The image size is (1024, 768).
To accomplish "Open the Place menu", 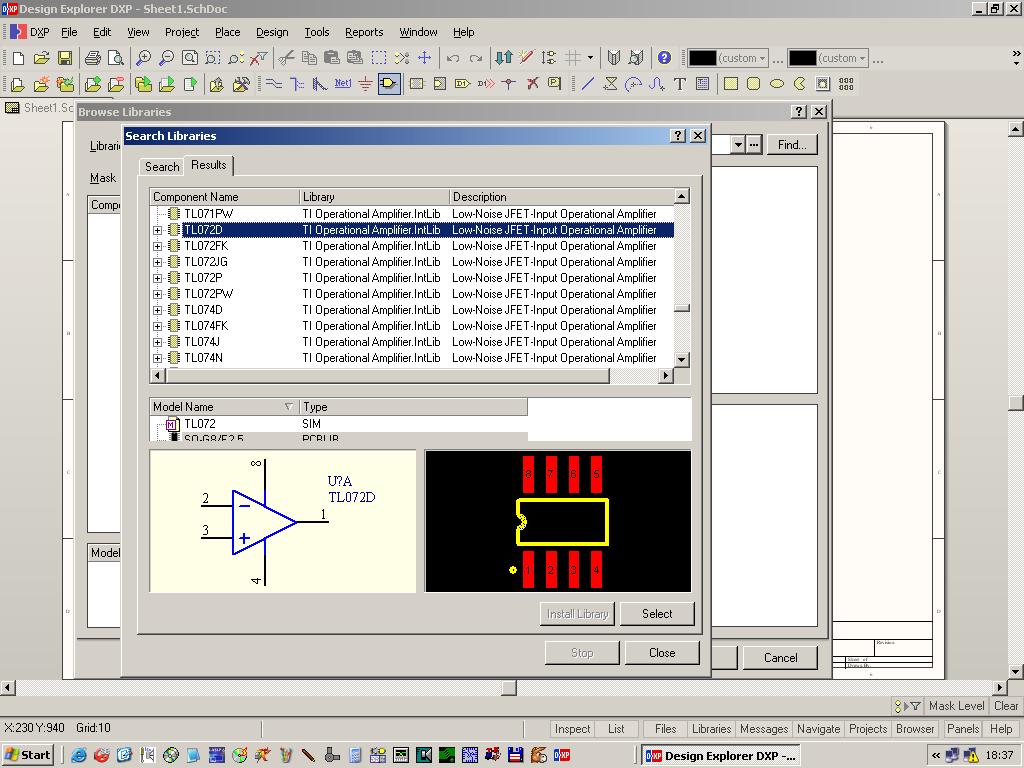I will point(227,32).
